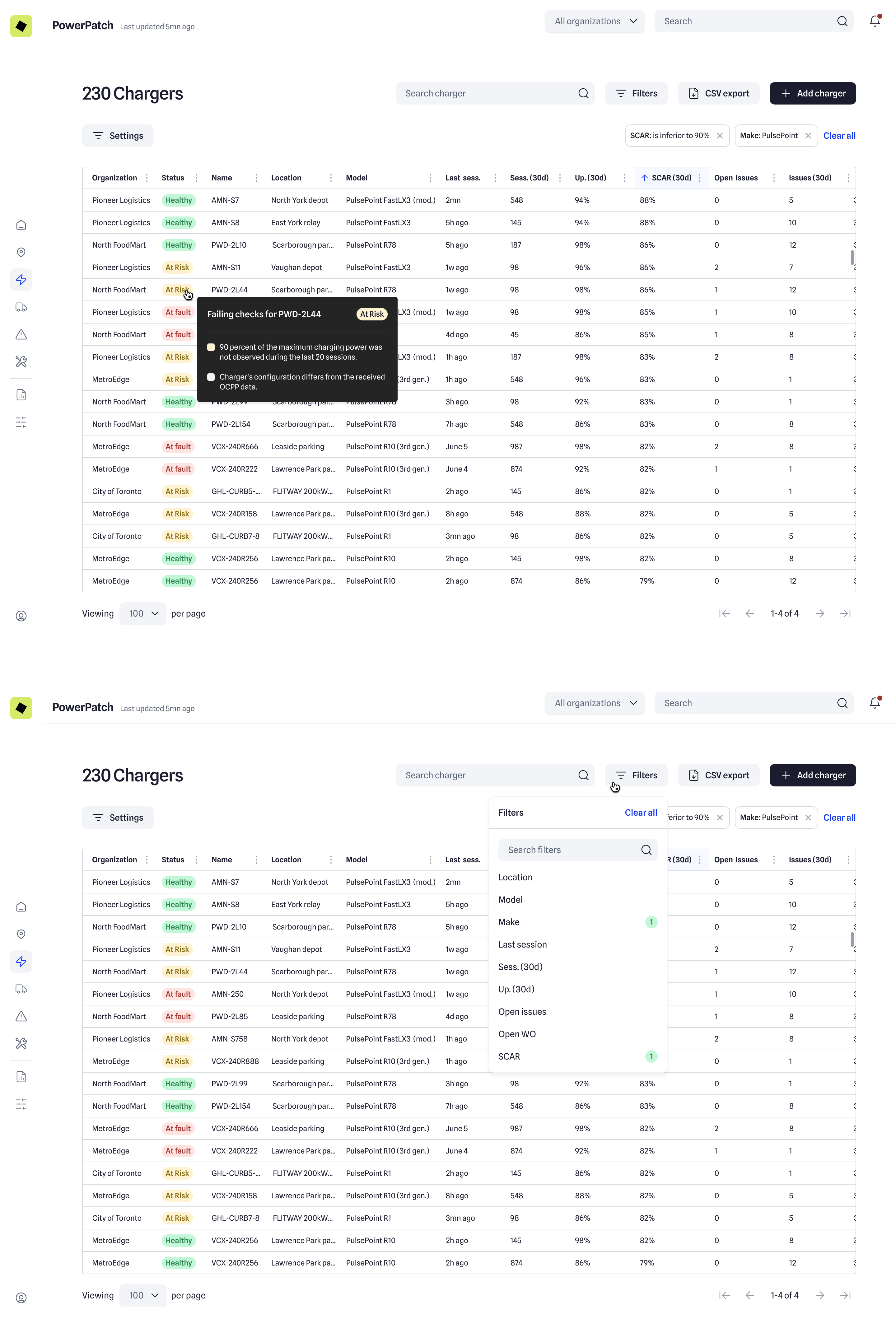
Task: Click notification bell in lower screen header
Action: coord(875,703)
